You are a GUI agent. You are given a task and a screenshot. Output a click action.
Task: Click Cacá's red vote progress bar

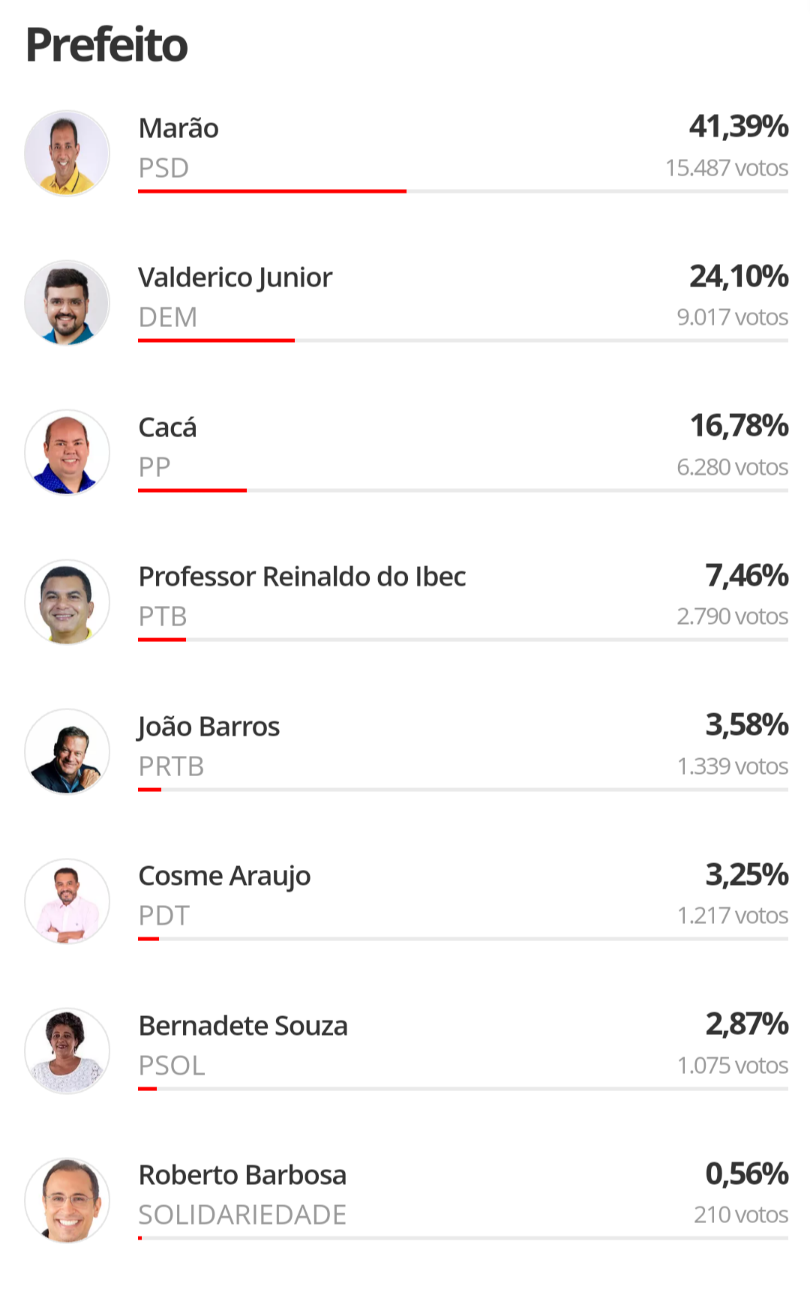[x=192, y=490]
